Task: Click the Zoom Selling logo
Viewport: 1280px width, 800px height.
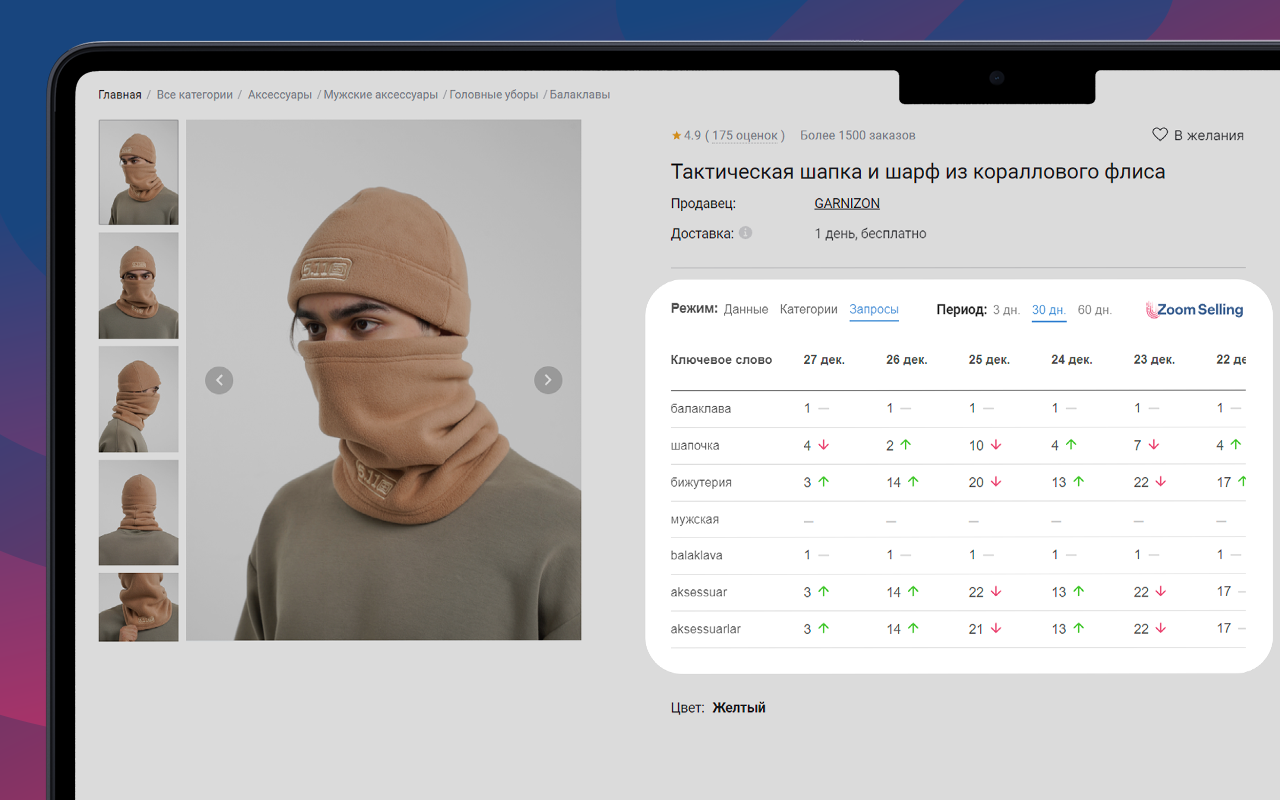Action: pos(1194,310)
